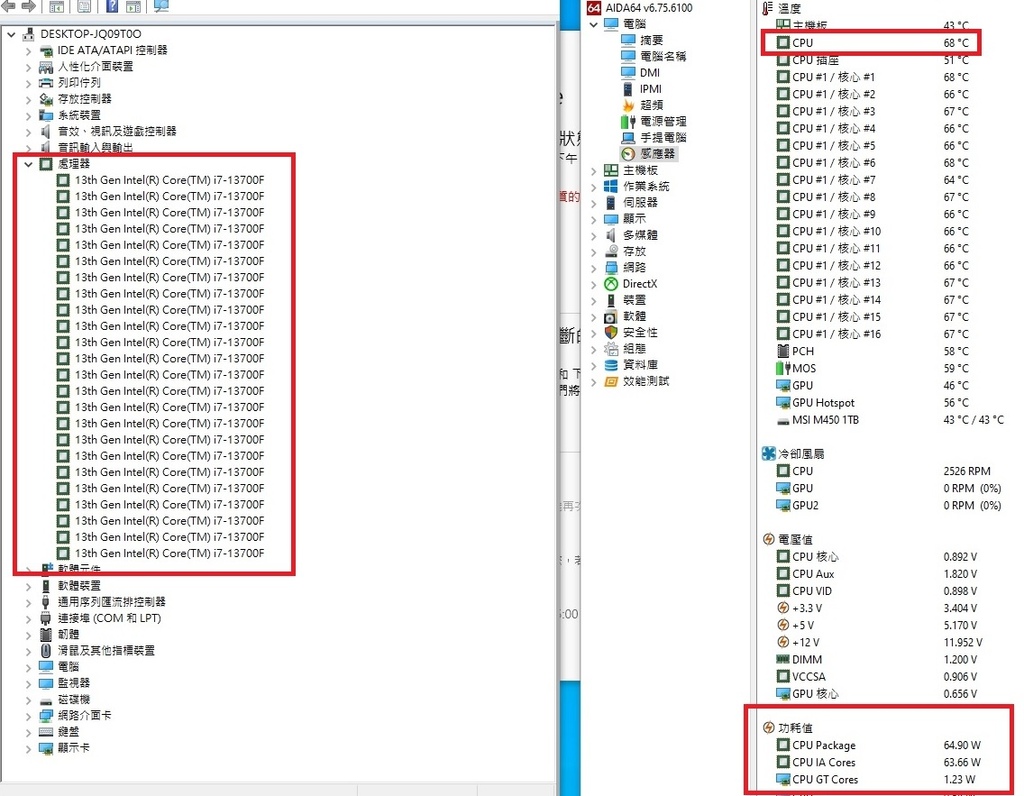Collapse the 處理器 node in Device Manager
1024x796 pixels.
(x=28, y=165)
